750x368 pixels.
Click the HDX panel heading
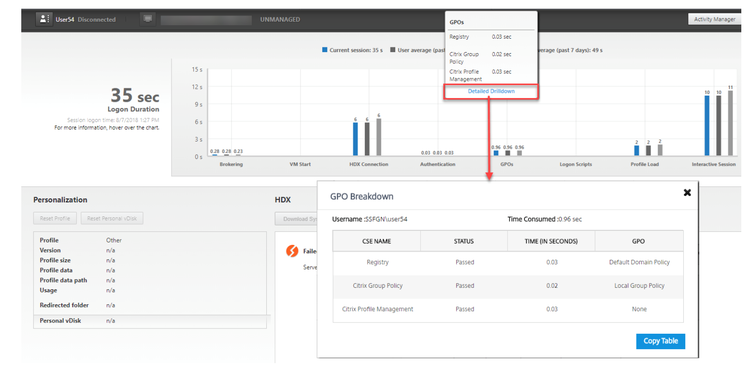283,200
